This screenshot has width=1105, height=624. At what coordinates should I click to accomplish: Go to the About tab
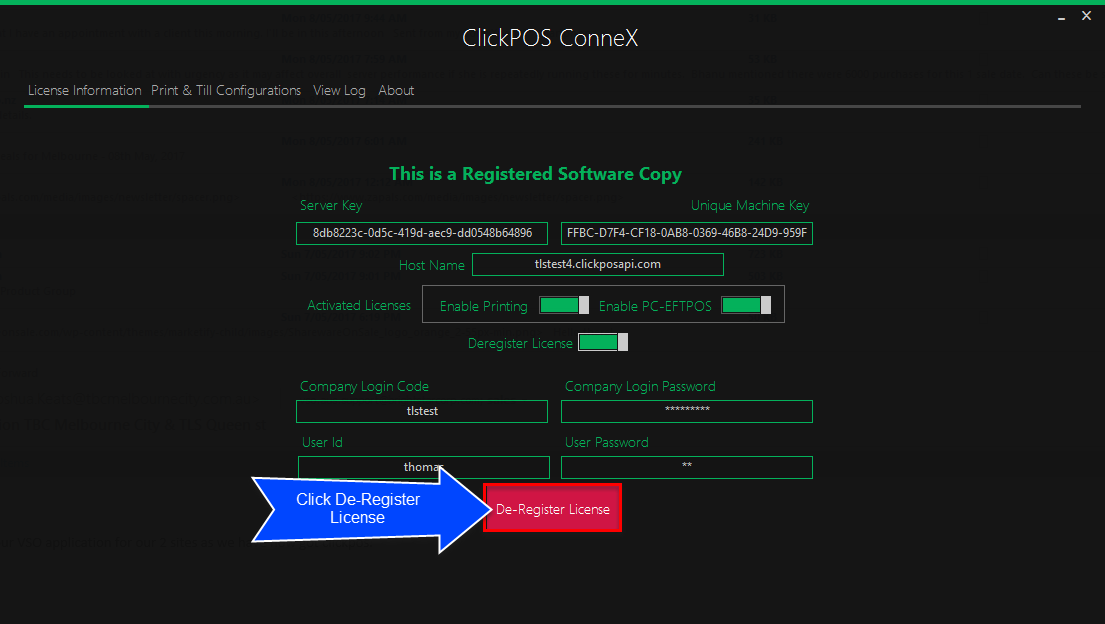396,90
